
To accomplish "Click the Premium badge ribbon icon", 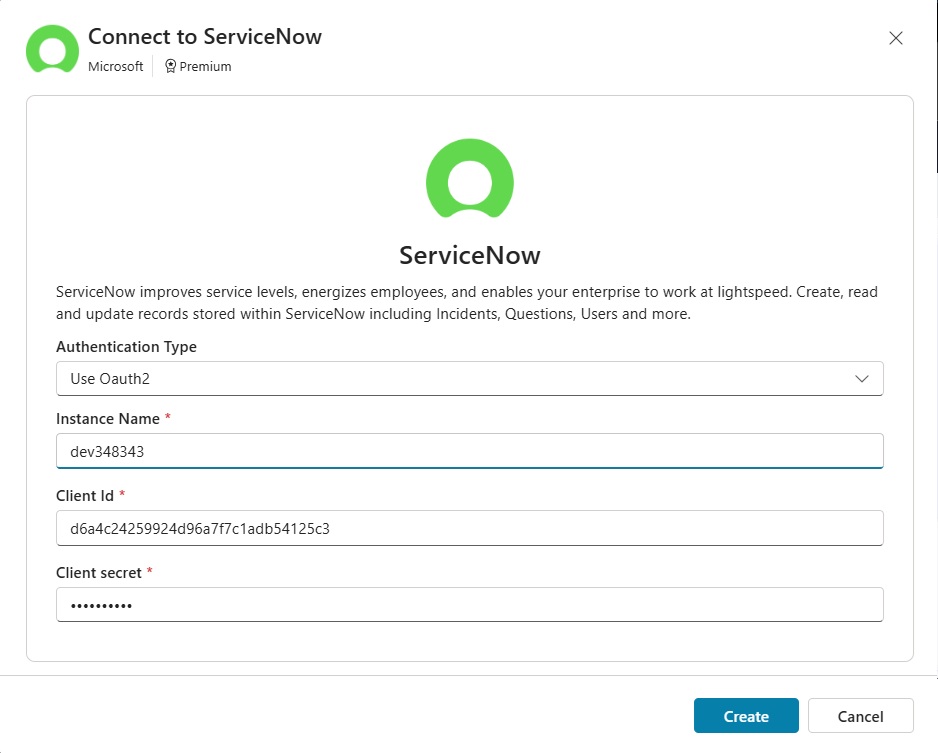I will [x=170, y=66].
